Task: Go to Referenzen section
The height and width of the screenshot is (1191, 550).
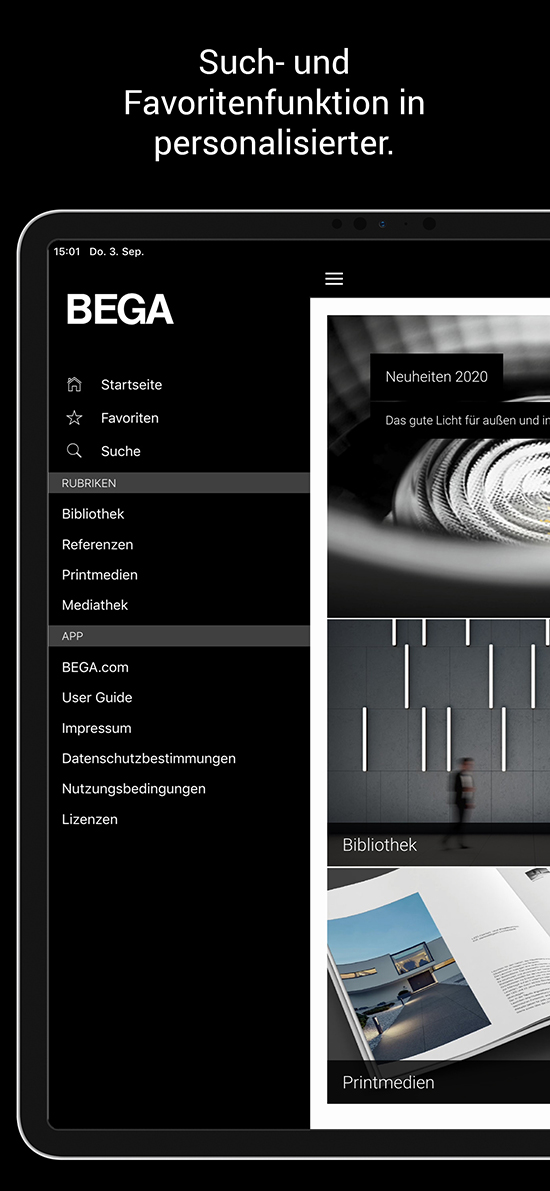Action: 97,545
